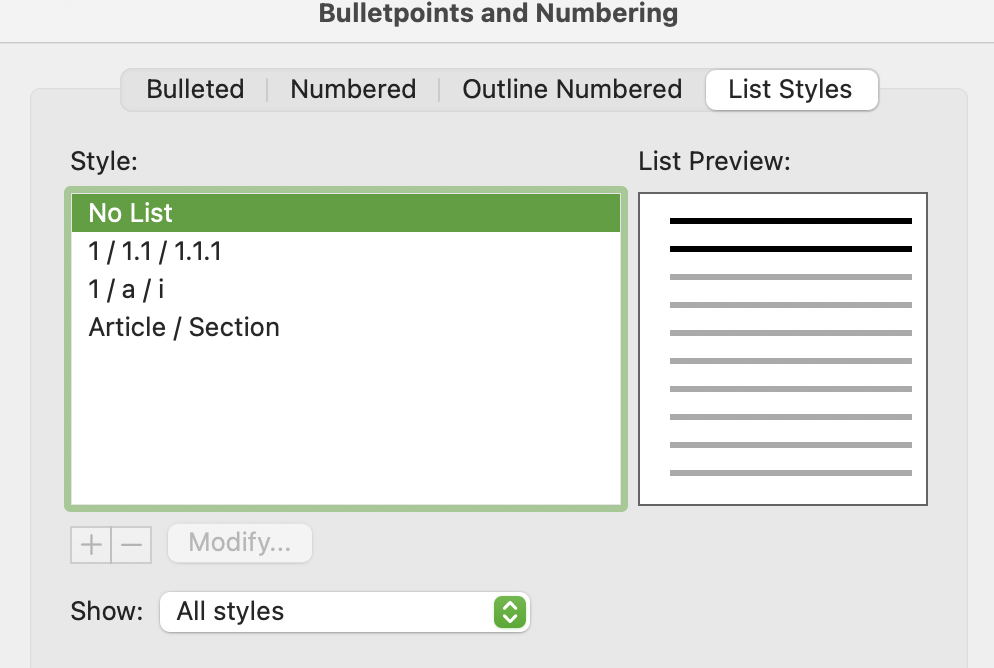Click the List Preview box
This screenshot has height=668, width=994.
782,349
